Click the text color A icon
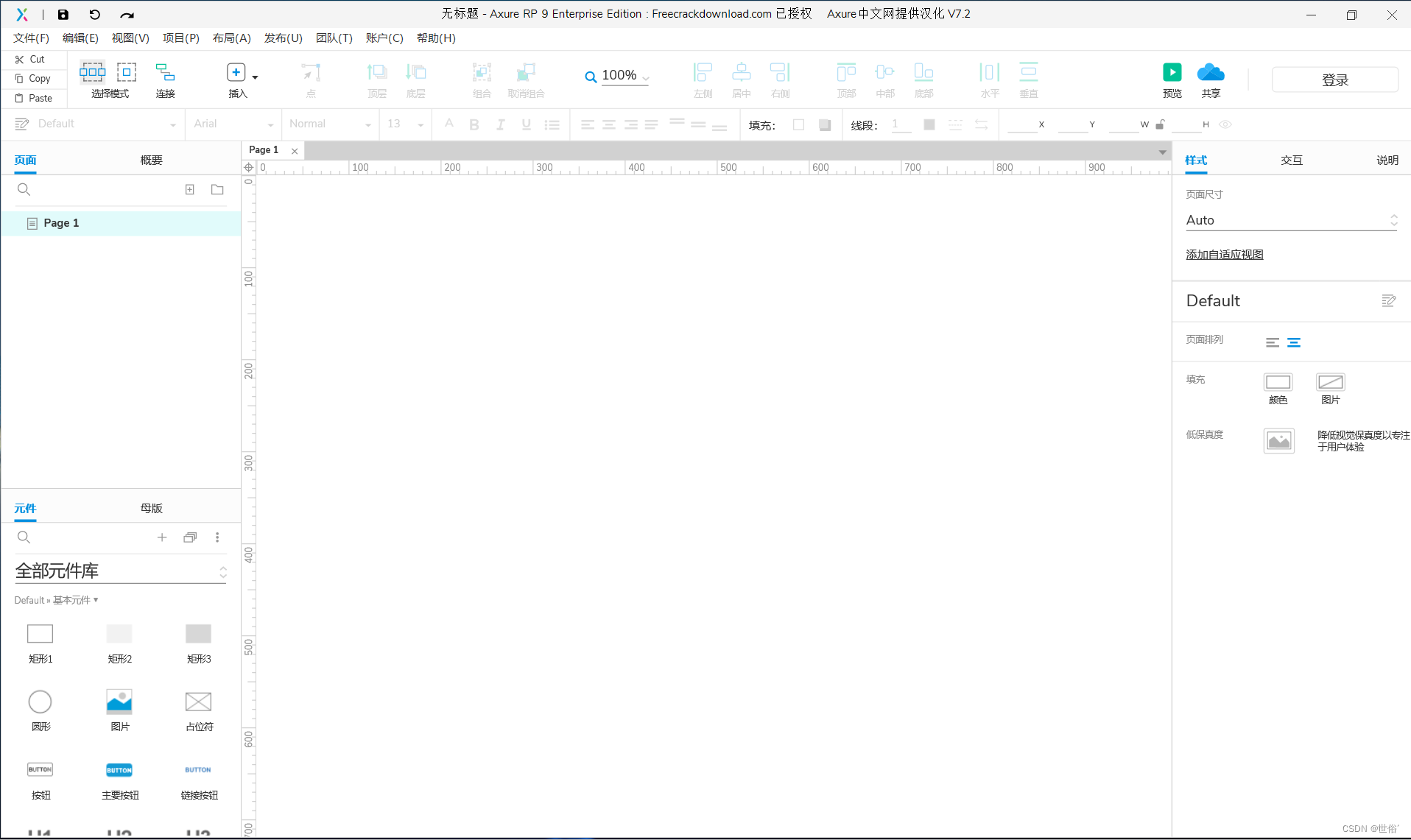This screenshot has height=840, width=1411. [x=448, y=124]
